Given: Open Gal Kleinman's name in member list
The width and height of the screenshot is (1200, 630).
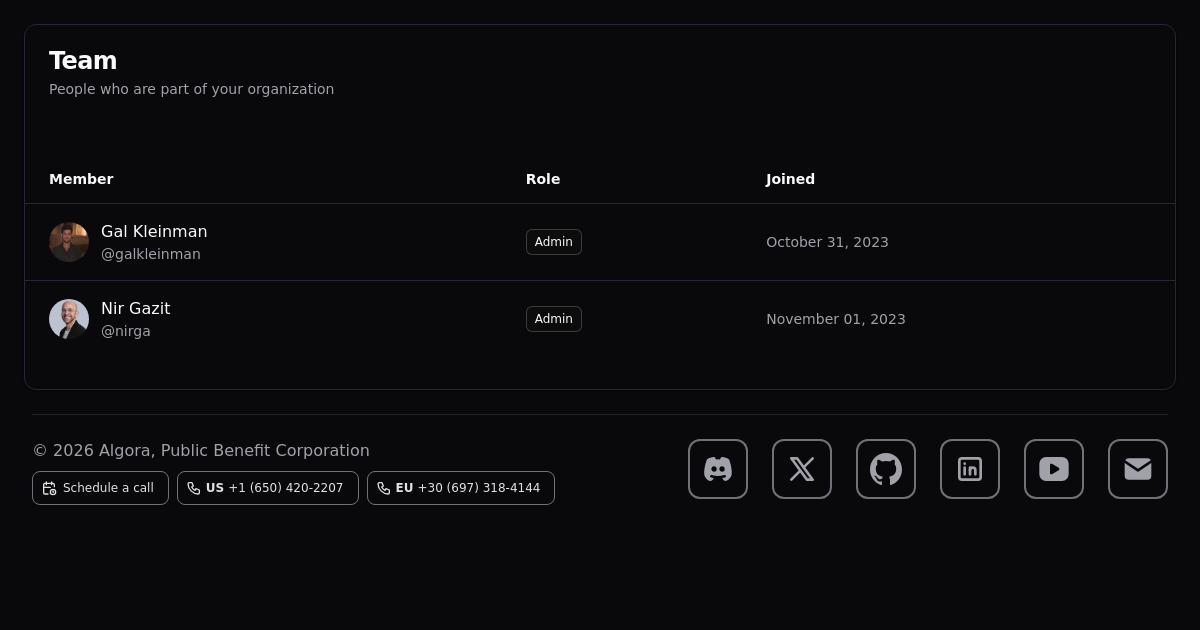Looking at the screenshot, I should 154,232.
